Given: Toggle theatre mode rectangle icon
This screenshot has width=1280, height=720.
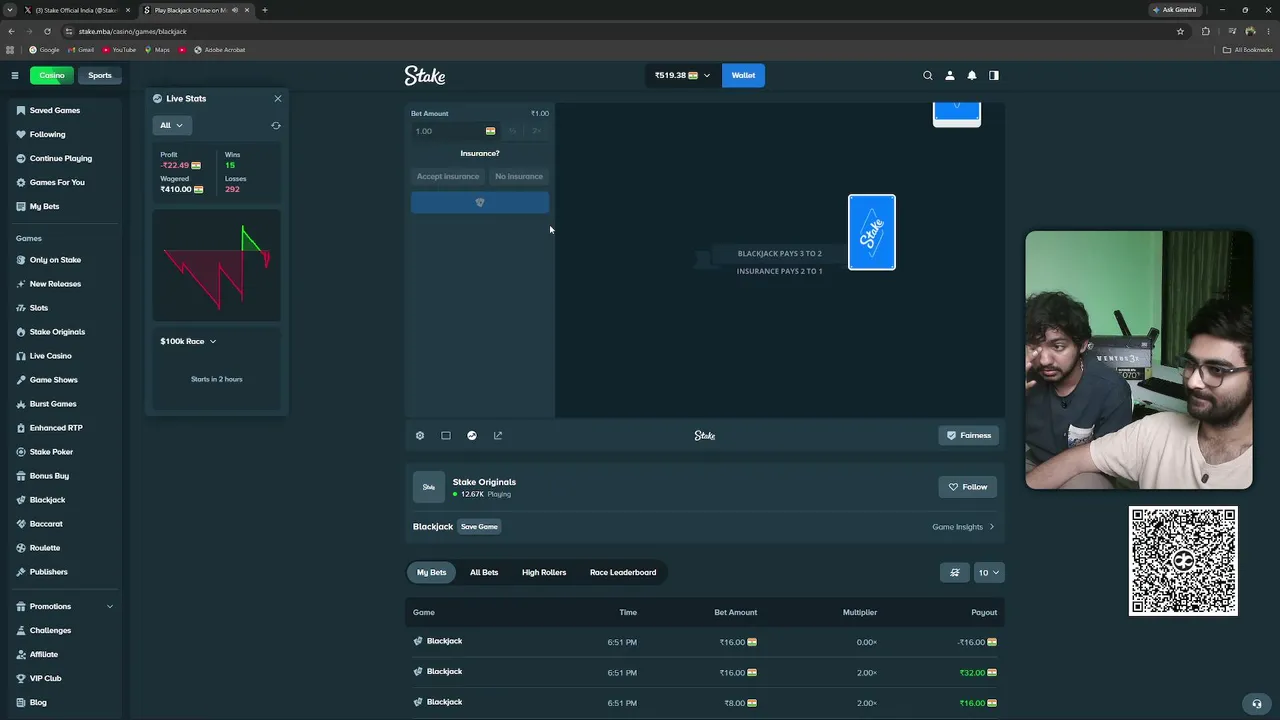Looking at the screenshot, I should point(446,435).
